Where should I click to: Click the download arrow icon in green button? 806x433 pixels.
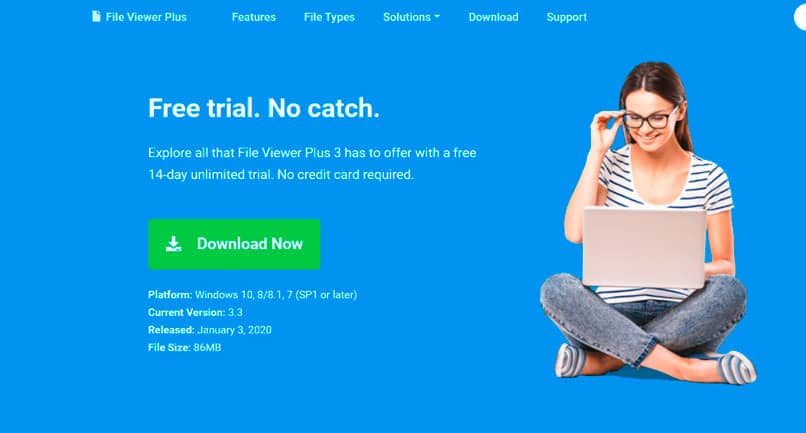coord(174,244)
